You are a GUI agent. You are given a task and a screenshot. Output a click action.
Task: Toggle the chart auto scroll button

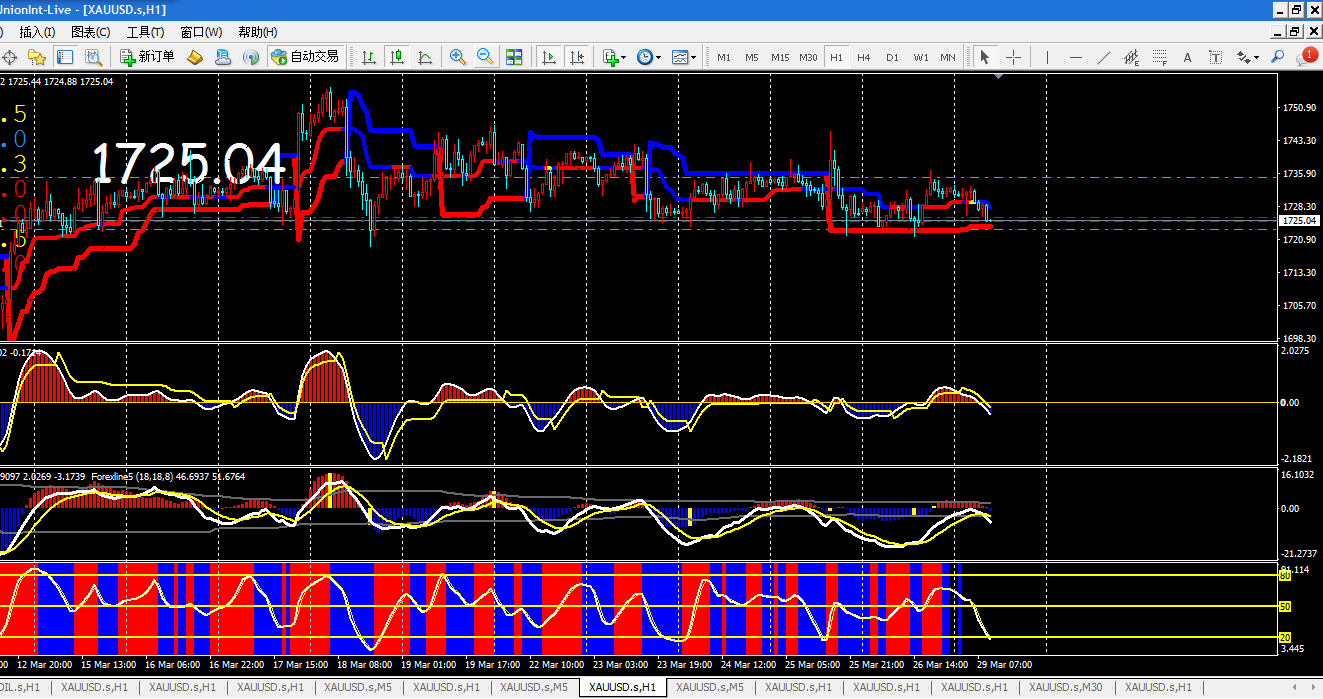[549, 57]
